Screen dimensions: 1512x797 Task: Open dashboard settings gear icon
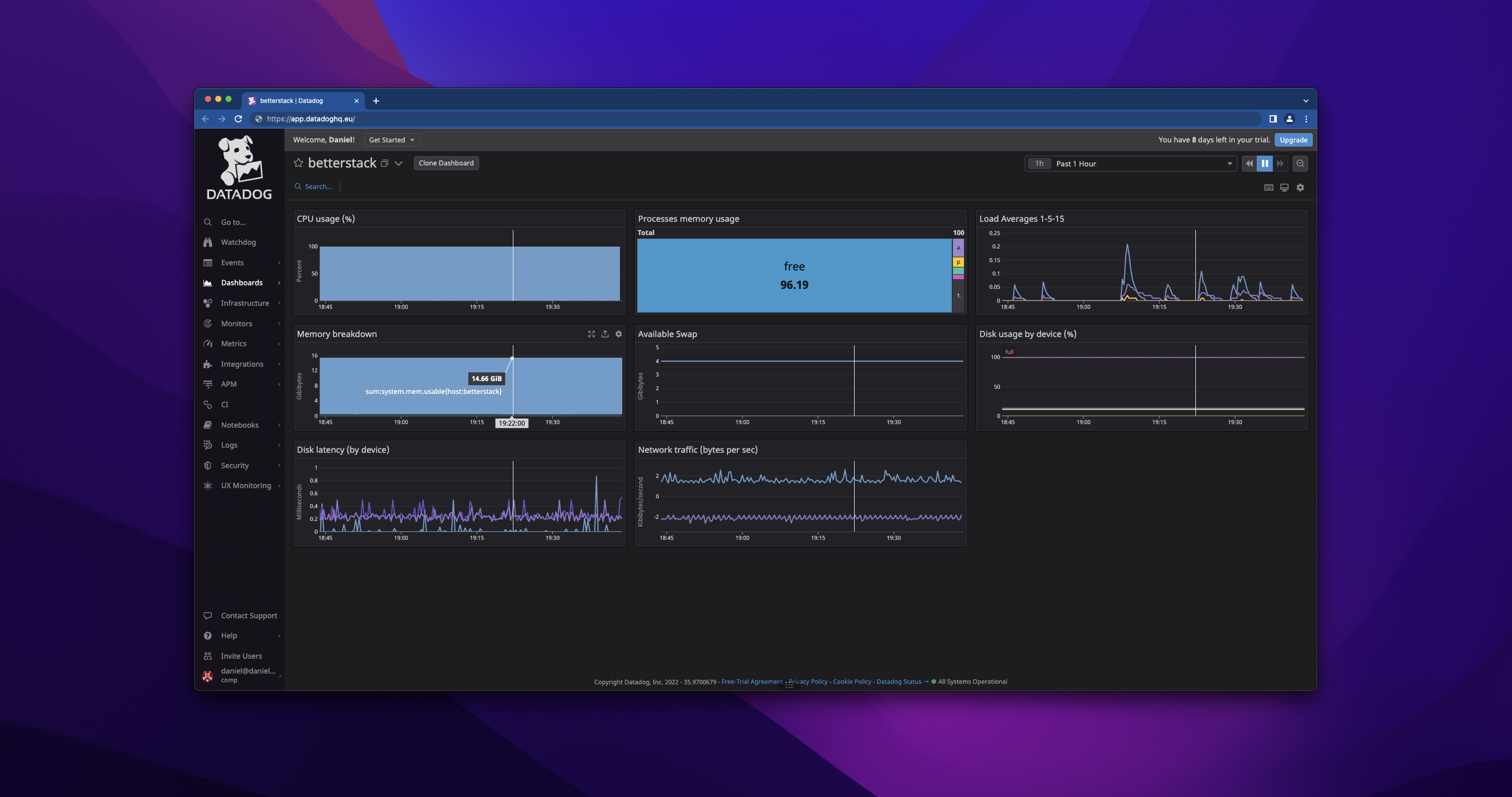(x=1300, y=187)
